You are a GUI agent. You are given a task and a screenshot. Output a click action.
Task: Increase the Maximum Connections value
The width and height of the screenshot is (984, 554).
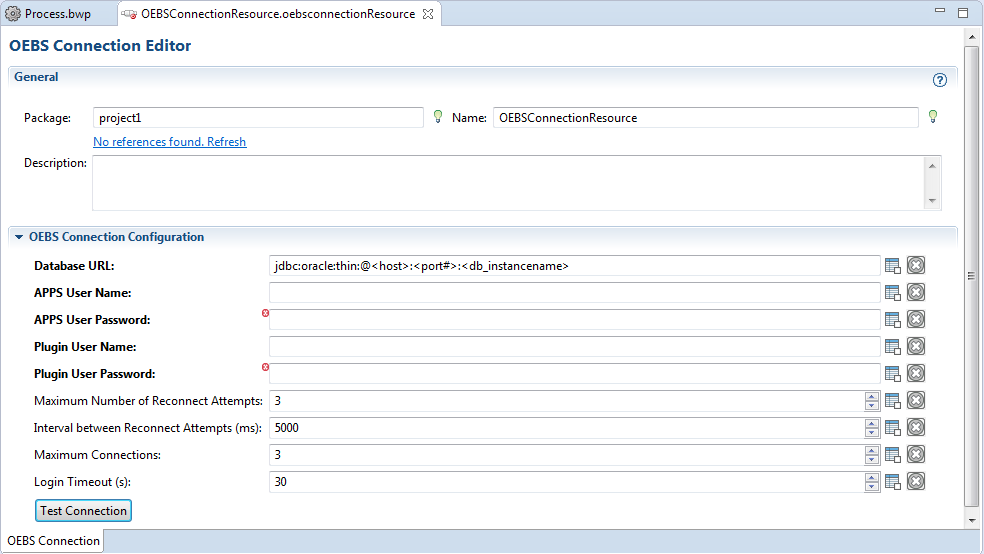872,450
